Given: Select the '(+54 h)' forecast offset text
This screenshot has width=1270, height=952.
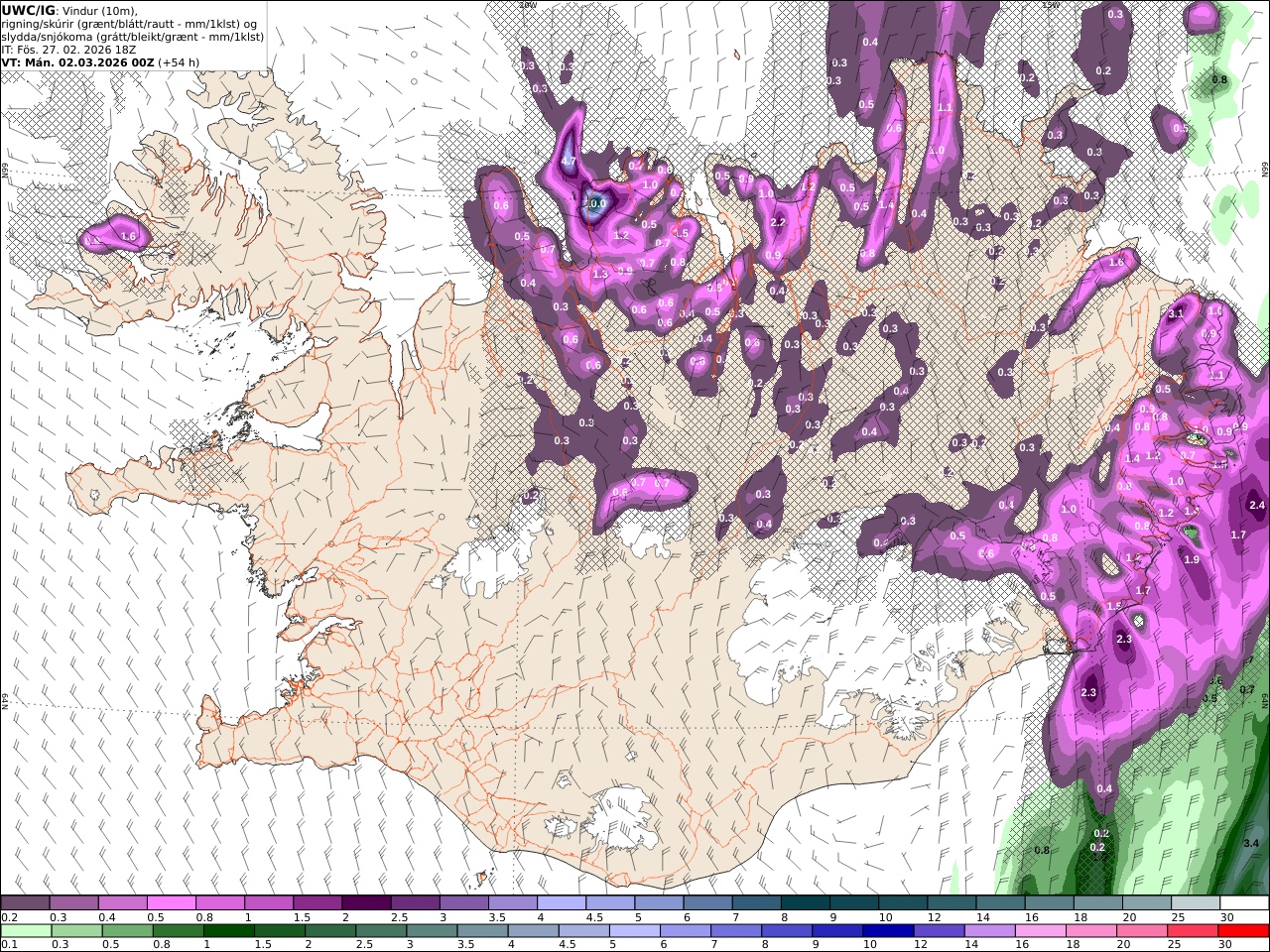Looking at the screenshot, I should pyautogui.click(x=179, y=61).
